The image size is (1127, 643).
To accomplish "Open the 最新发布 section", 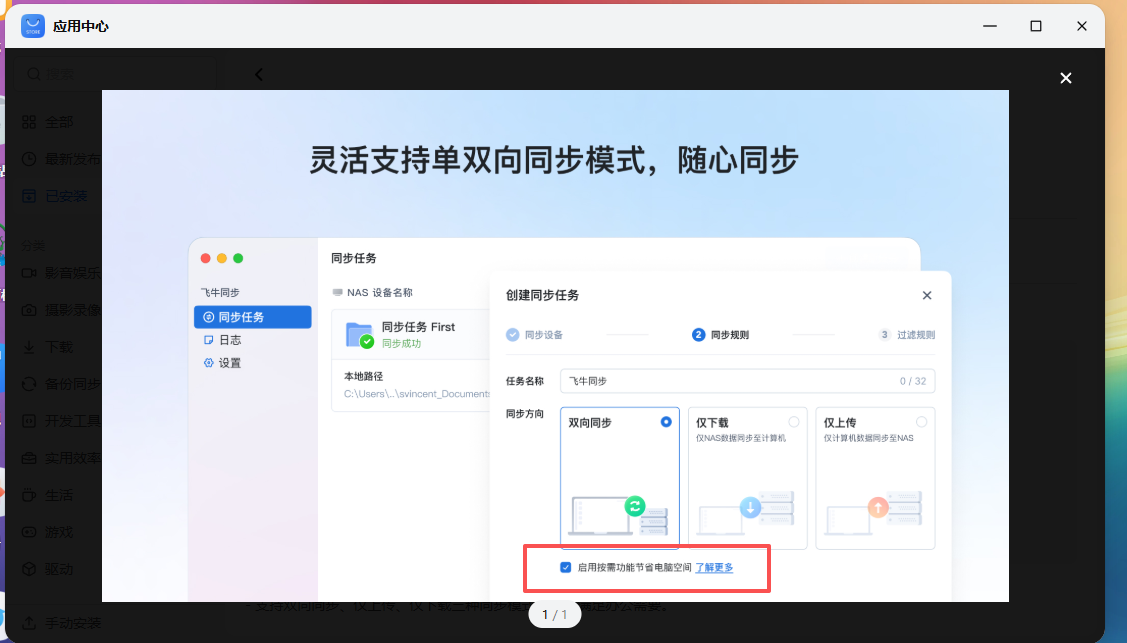I will tap(61, 159).
